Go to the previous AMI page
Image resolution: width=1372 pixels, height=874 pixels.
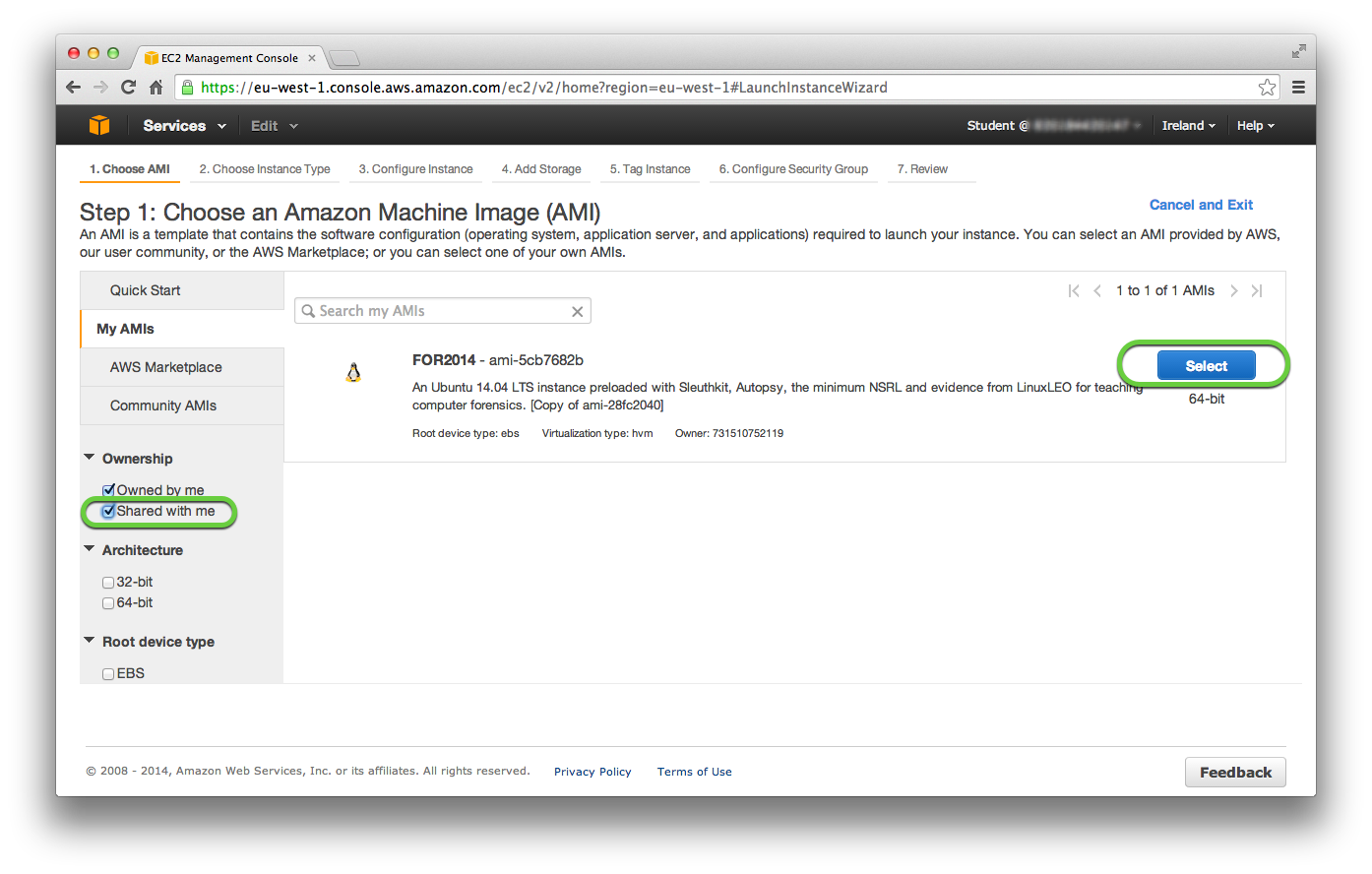coord(1097,290)
